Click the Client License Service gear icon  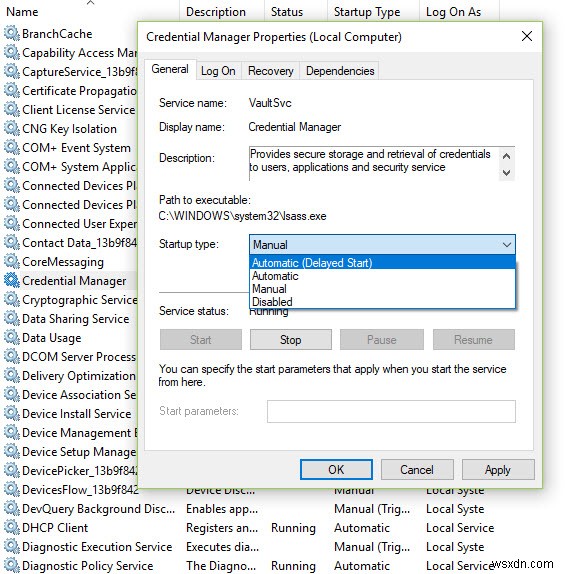tap(12, 109)
